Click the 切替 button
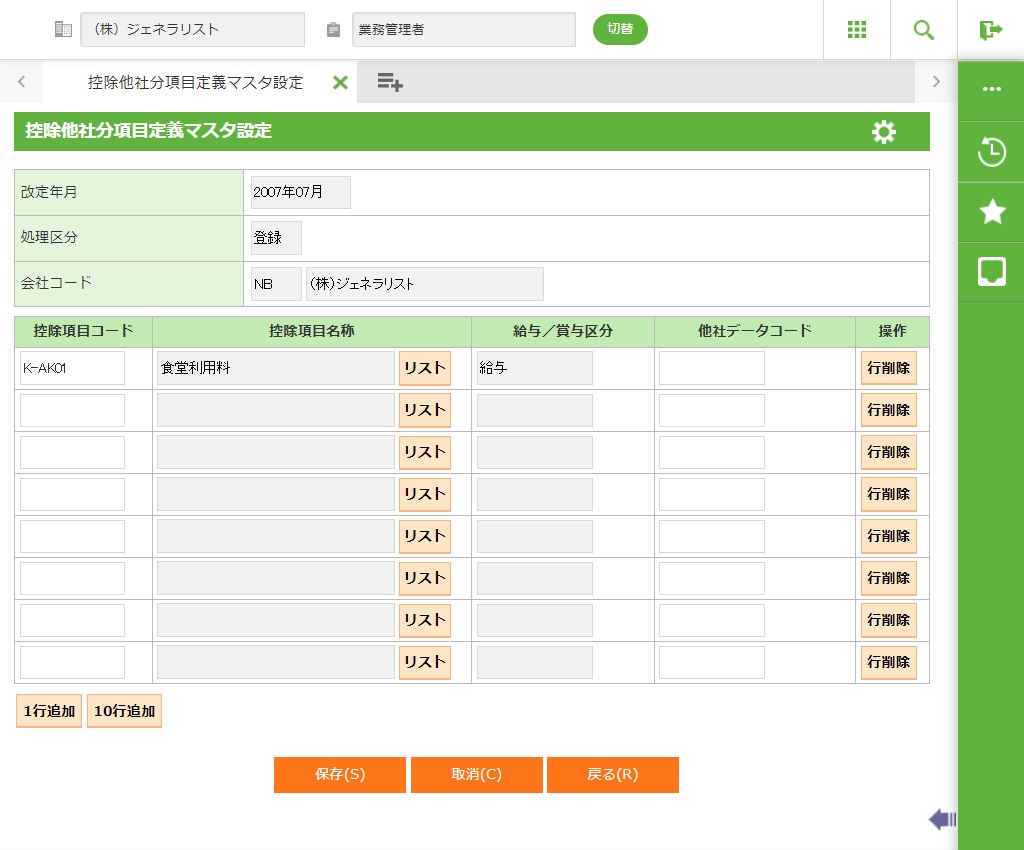Viewport: 1024px width, 850px height. point(620,29)
